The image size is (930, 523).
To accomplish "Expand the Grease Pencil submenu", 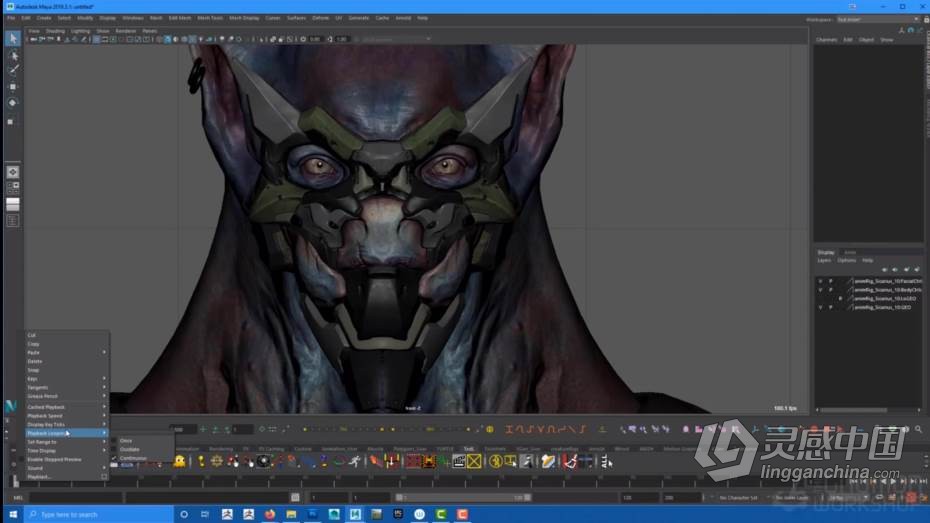I will tap(66, 396).
